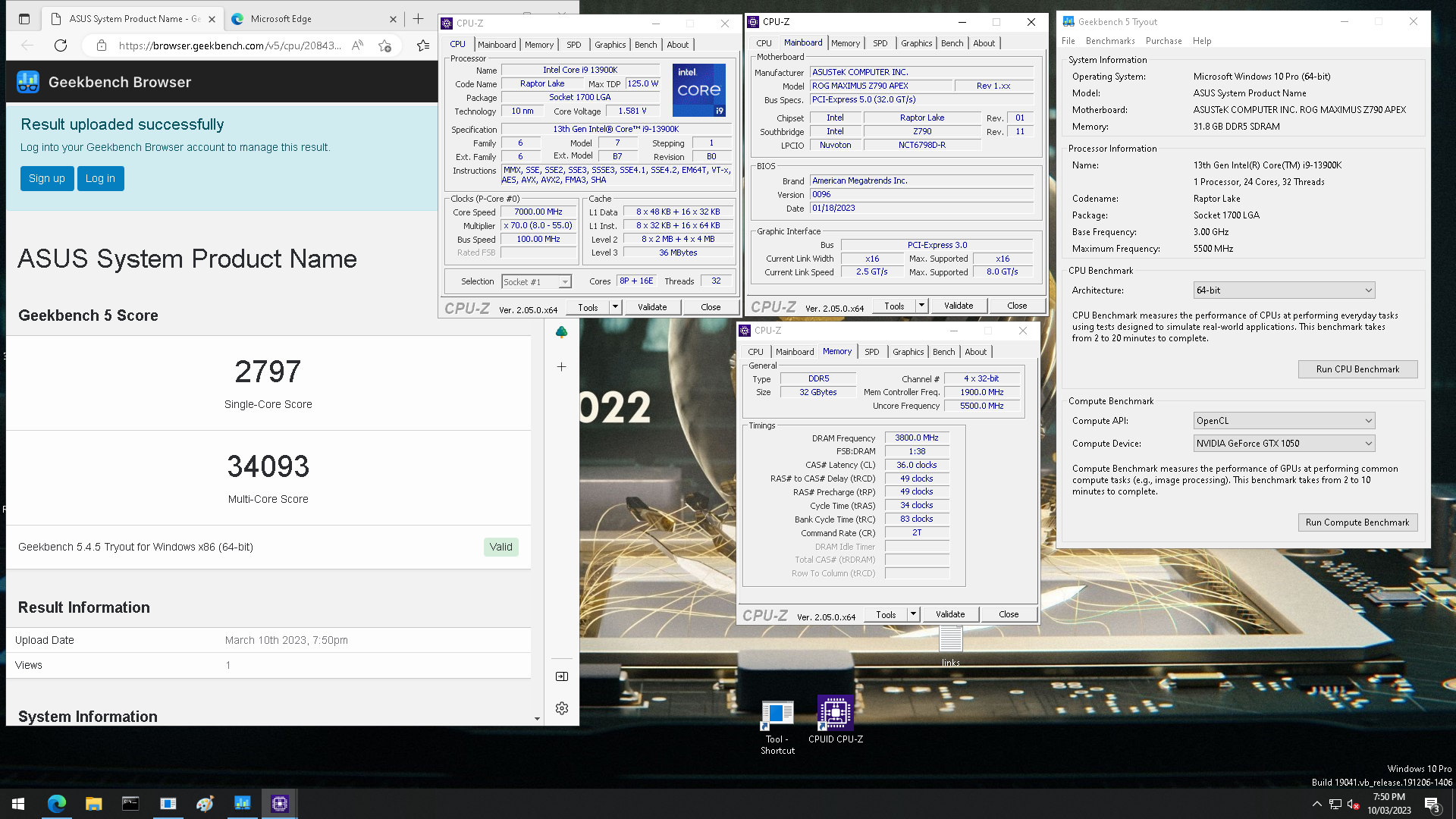Click the ROG MAXIMUS Z790 APEX model field

pyautogui.click(x=880, y=86)
